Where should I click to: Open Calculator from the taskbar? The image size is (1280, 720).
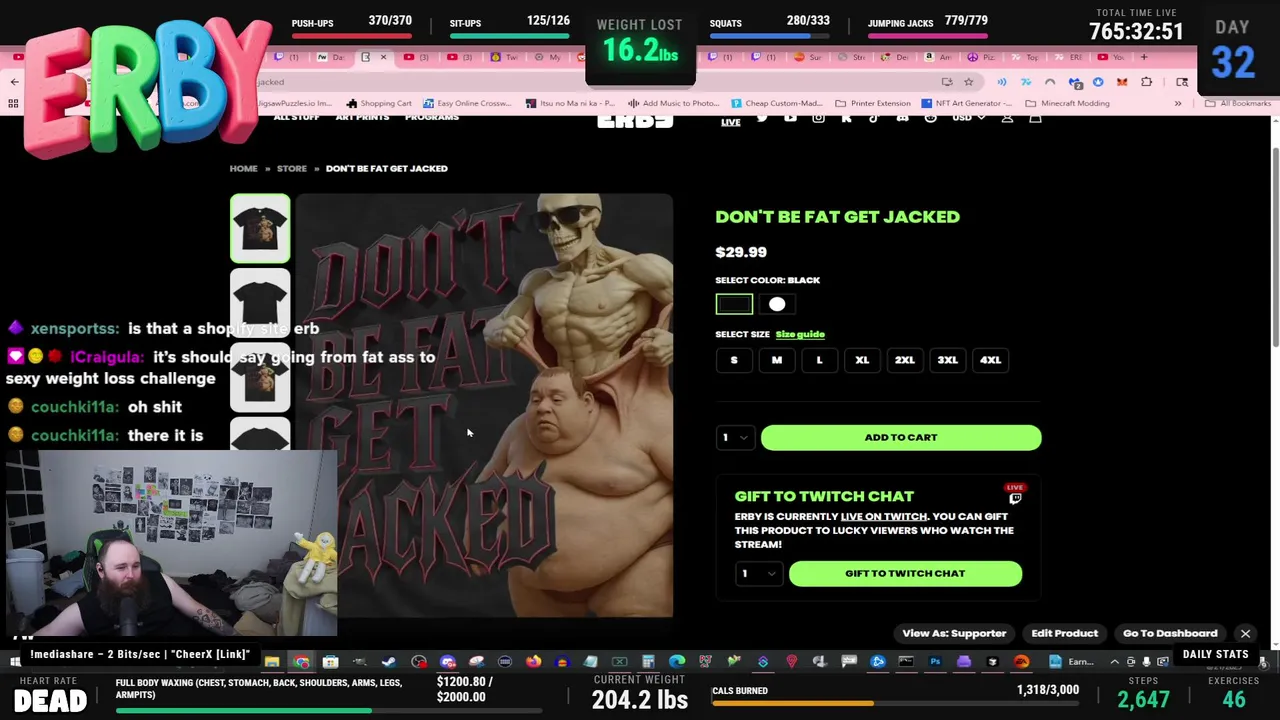pyautogui.click(x=649, y=661)
